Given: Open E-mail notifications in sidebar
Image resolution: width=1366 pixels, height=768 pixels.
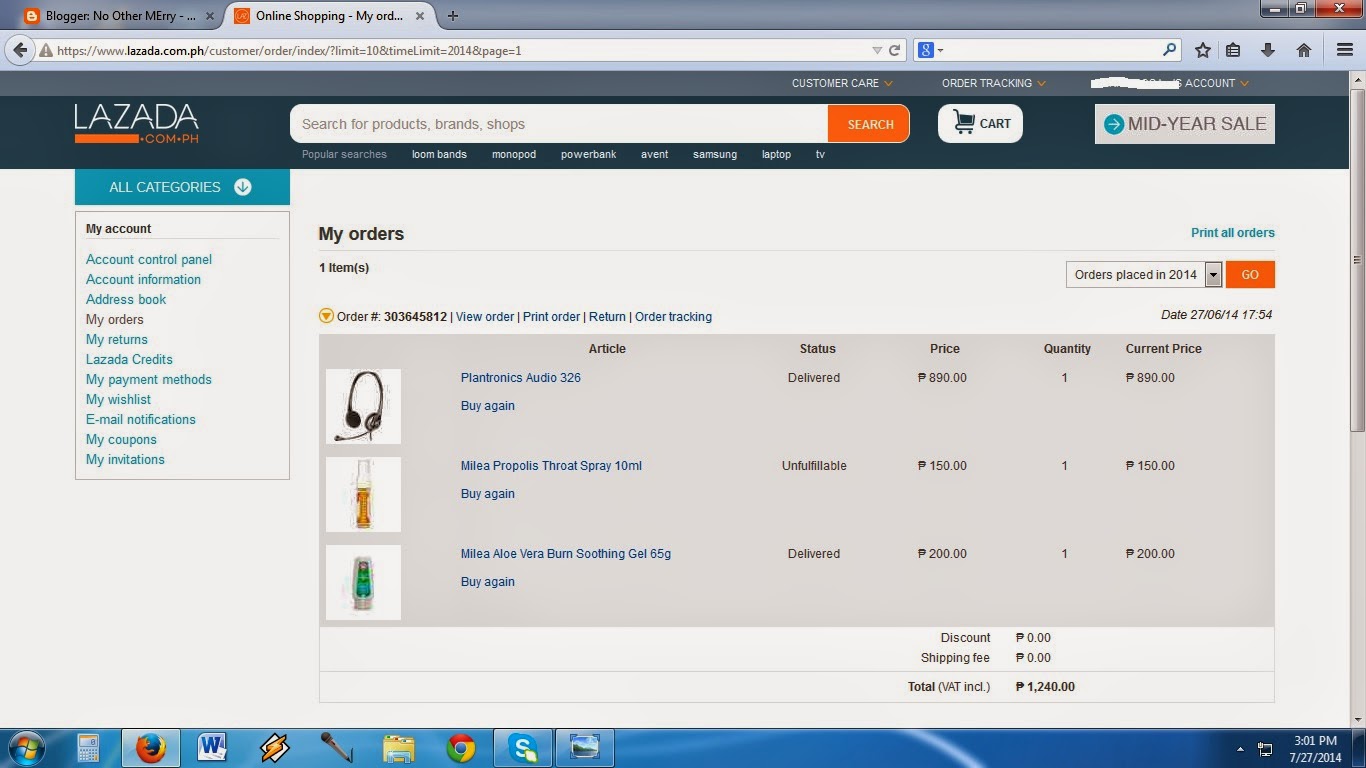Looking at the screenshot, I should point(141,419).
